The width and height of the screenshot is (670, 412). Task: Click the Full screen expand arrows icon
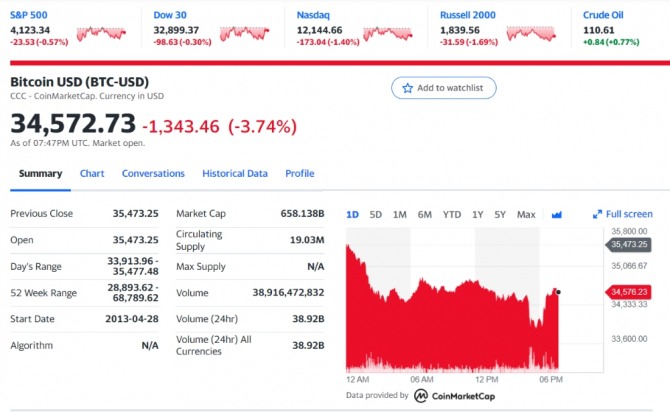[x=597, y=214]
